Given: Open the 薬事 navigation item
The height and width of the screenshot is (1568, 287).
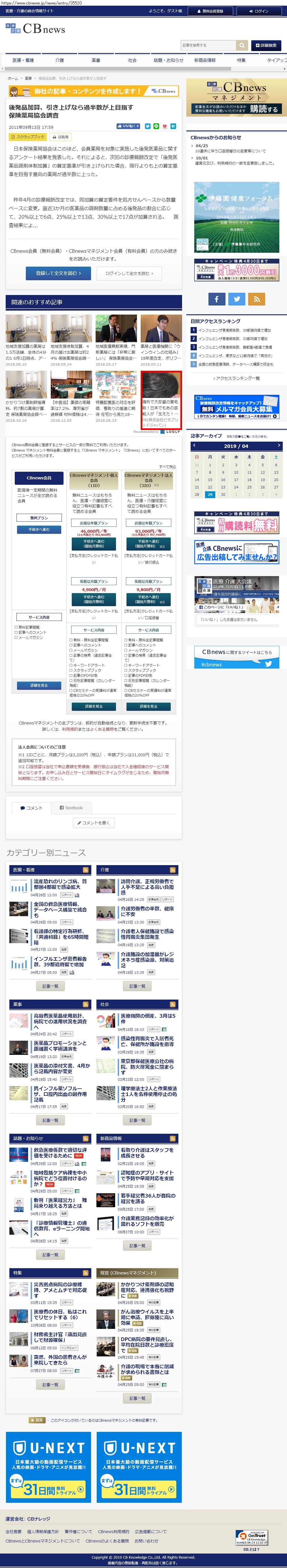Looking at the screenshot, I should (96, 60).
